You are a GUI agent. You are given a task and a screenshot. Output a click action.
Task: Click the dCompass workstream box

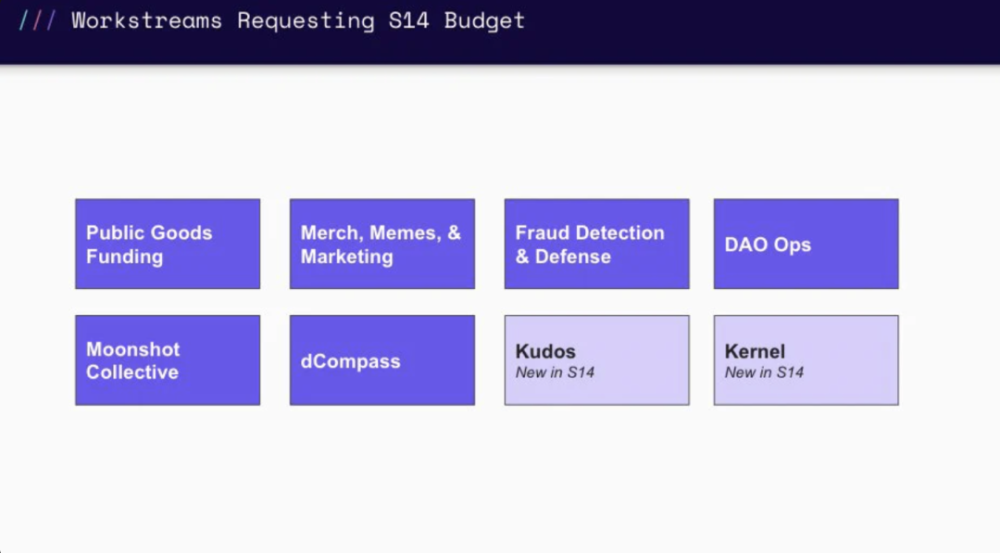click(382, 360)
